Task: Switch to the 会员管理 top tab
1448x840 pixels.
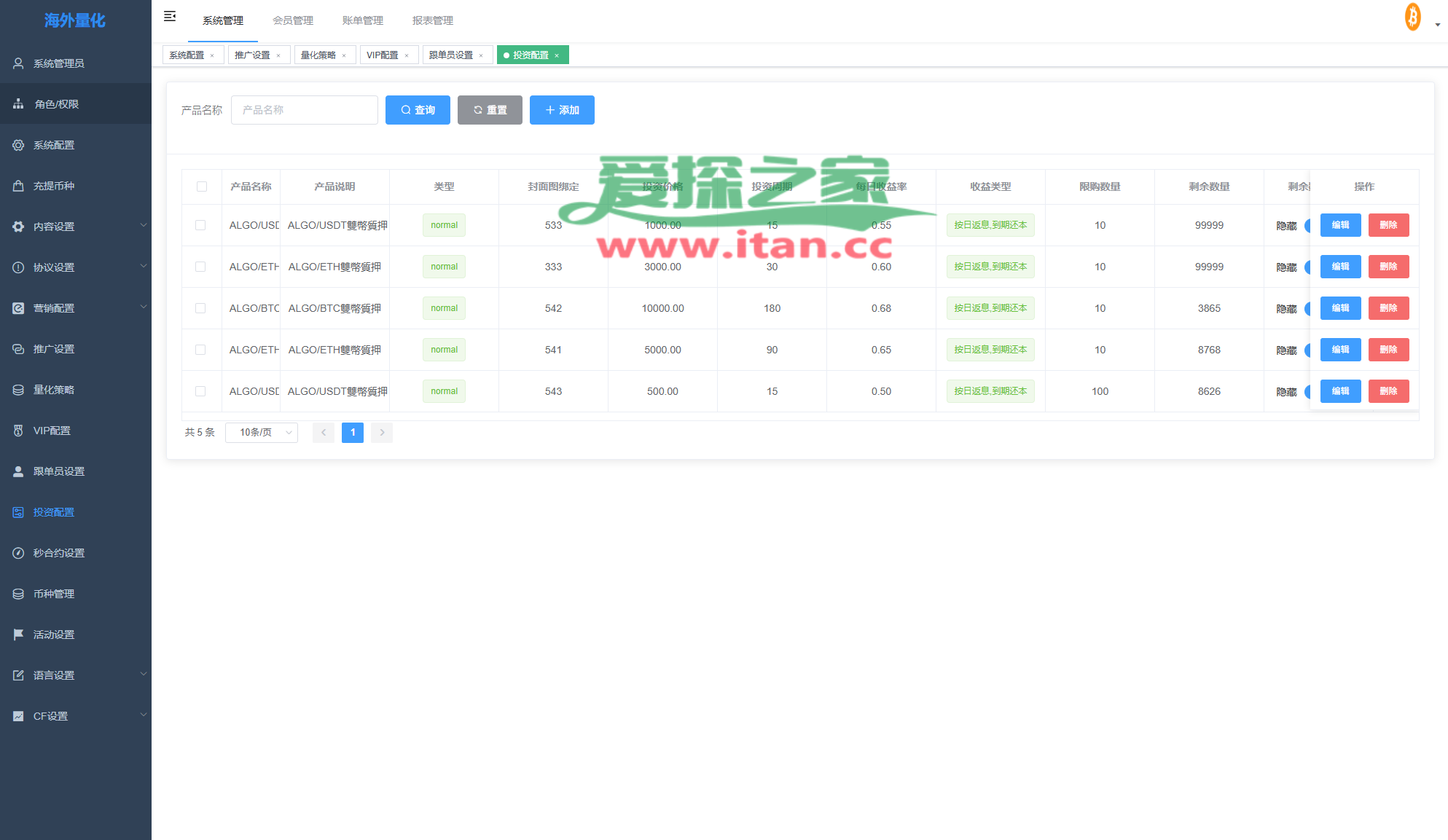Action: tap(293, 20)
